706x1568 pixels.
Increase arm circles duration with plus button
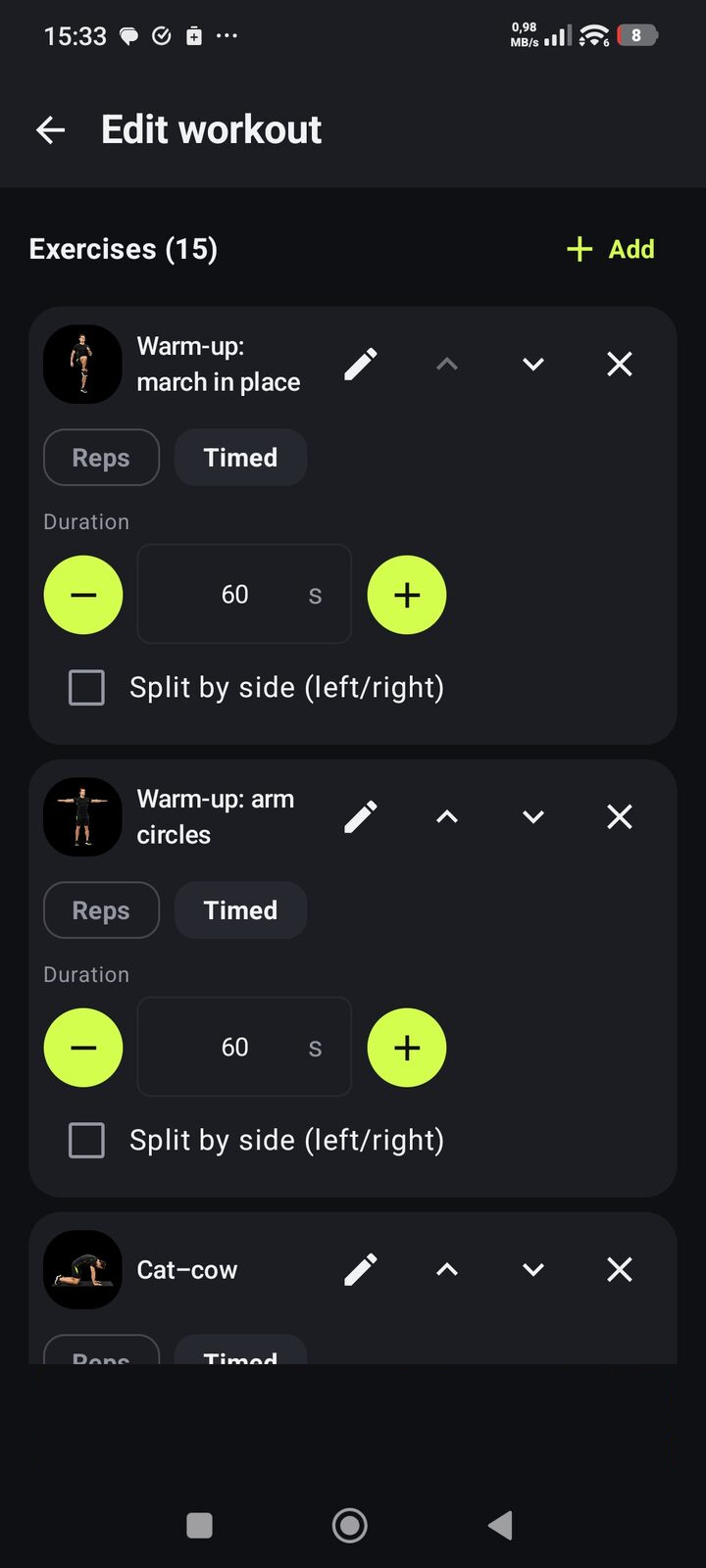pos(407,1048)
